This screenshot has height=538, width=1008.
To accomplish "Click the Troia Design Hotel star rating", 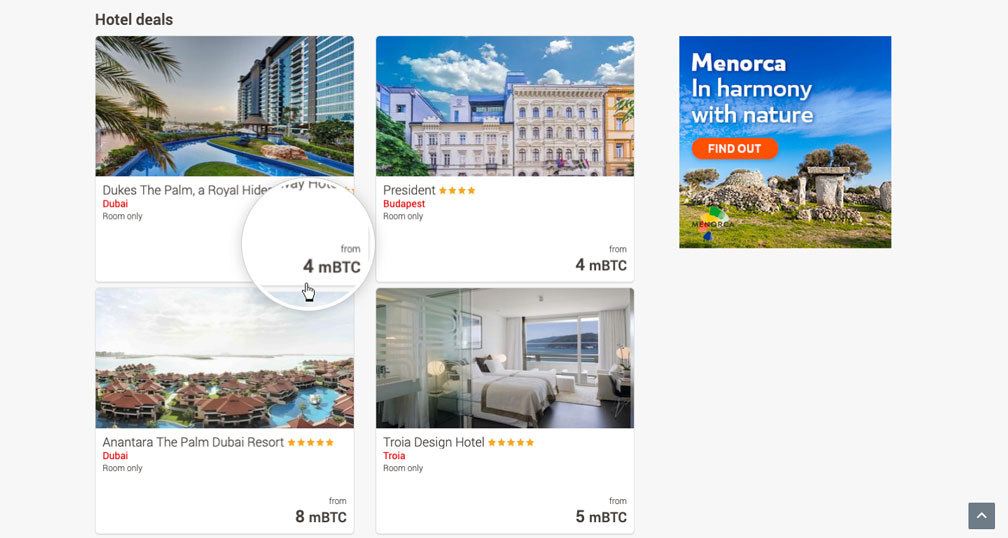I will tap(511, 442).
